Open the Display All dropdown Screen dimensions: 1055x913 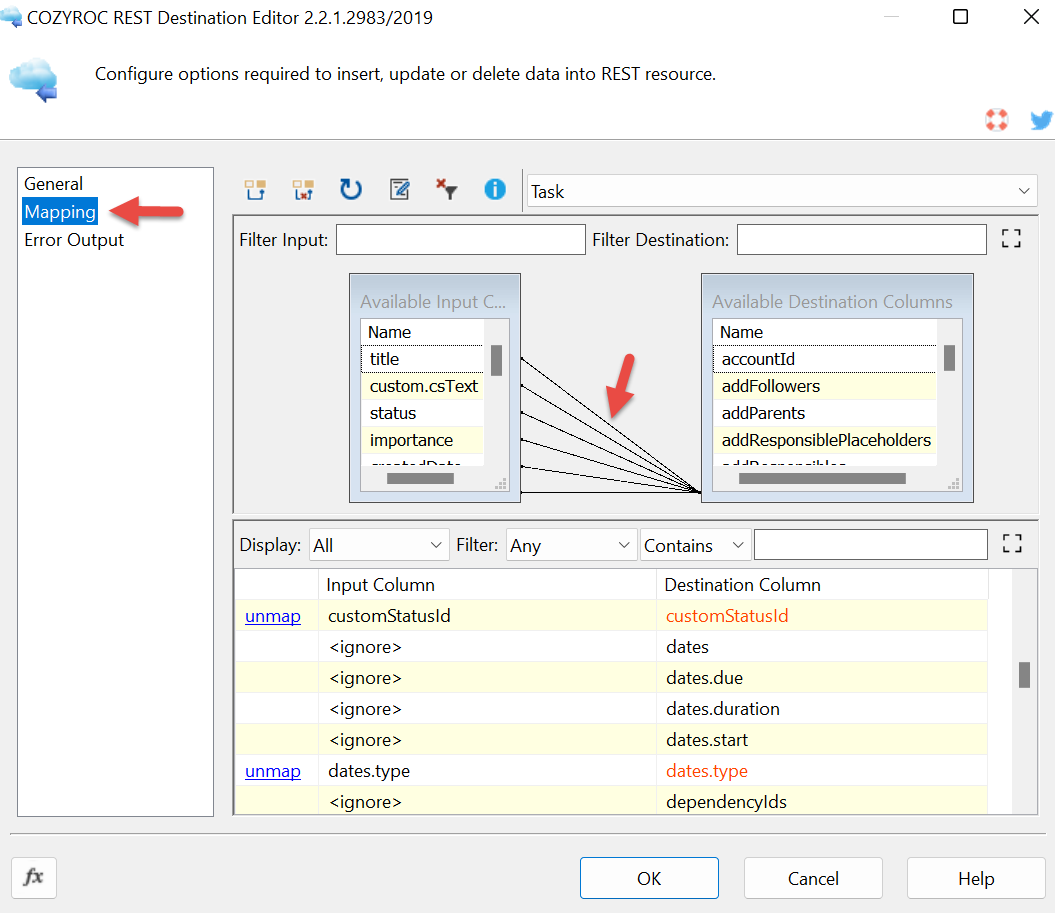(x=379, y=545)
